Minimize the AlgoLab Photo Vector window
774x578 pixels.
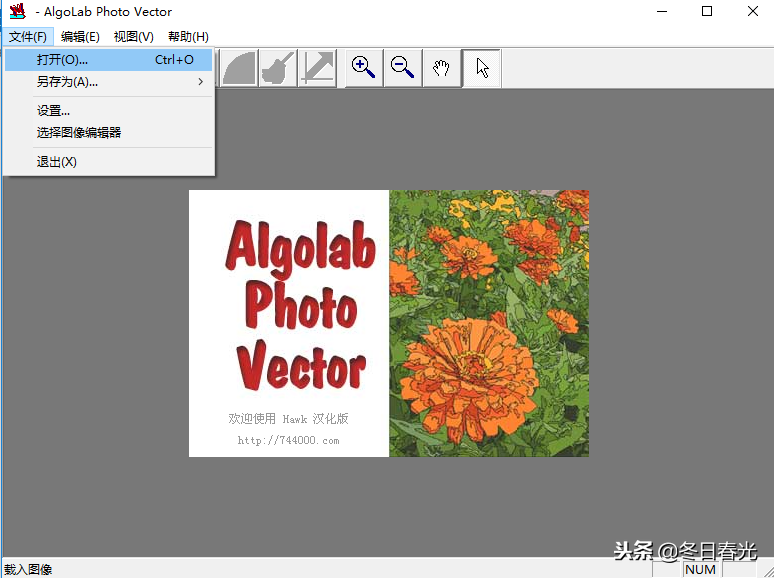(x=661, y=11)
